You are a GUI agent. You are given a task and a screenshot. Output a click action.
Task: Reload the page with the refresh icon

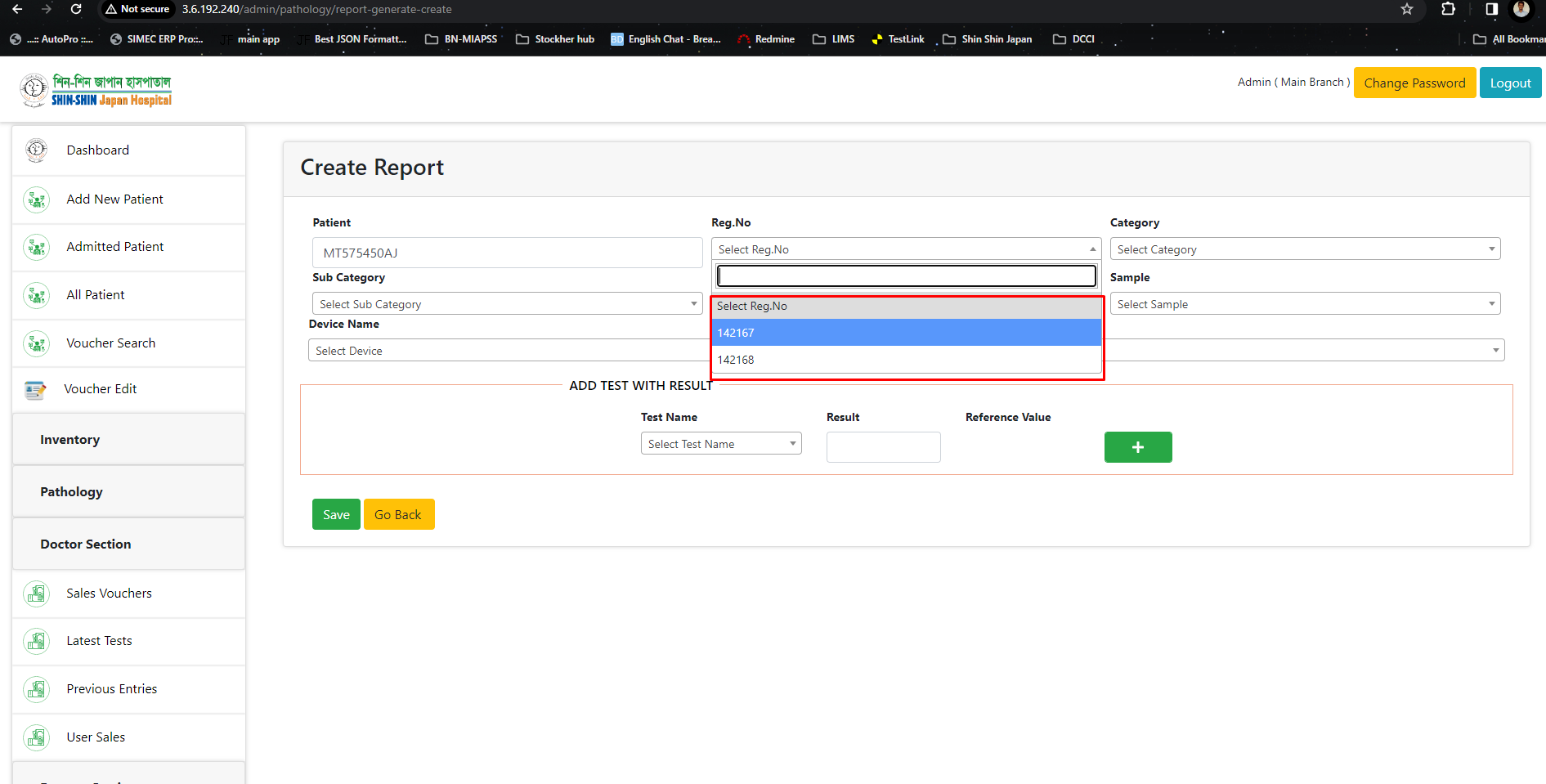pyautogui.click(x=76, y=9)
